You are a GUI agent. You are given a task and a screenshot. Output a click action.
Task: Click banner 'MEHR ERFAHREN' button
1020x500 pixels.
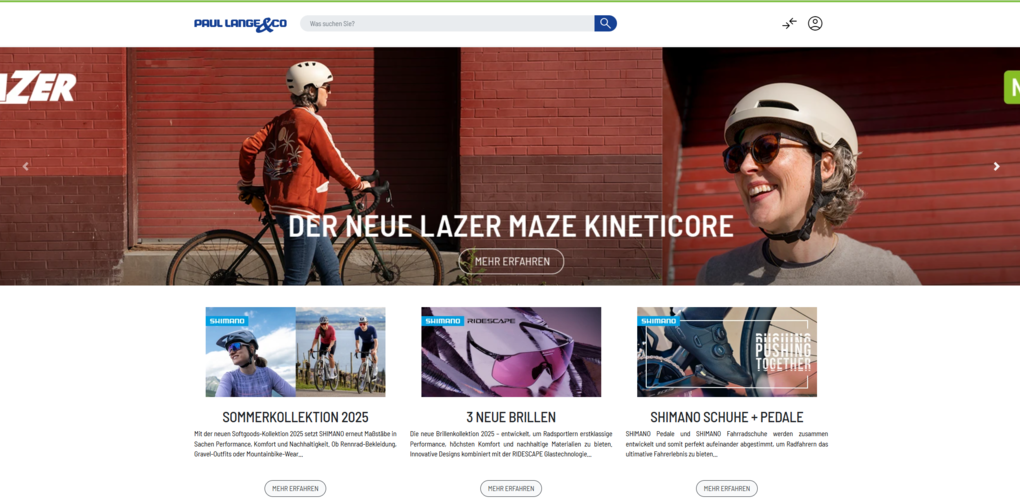pyautogui.click(x=511, y=261)
